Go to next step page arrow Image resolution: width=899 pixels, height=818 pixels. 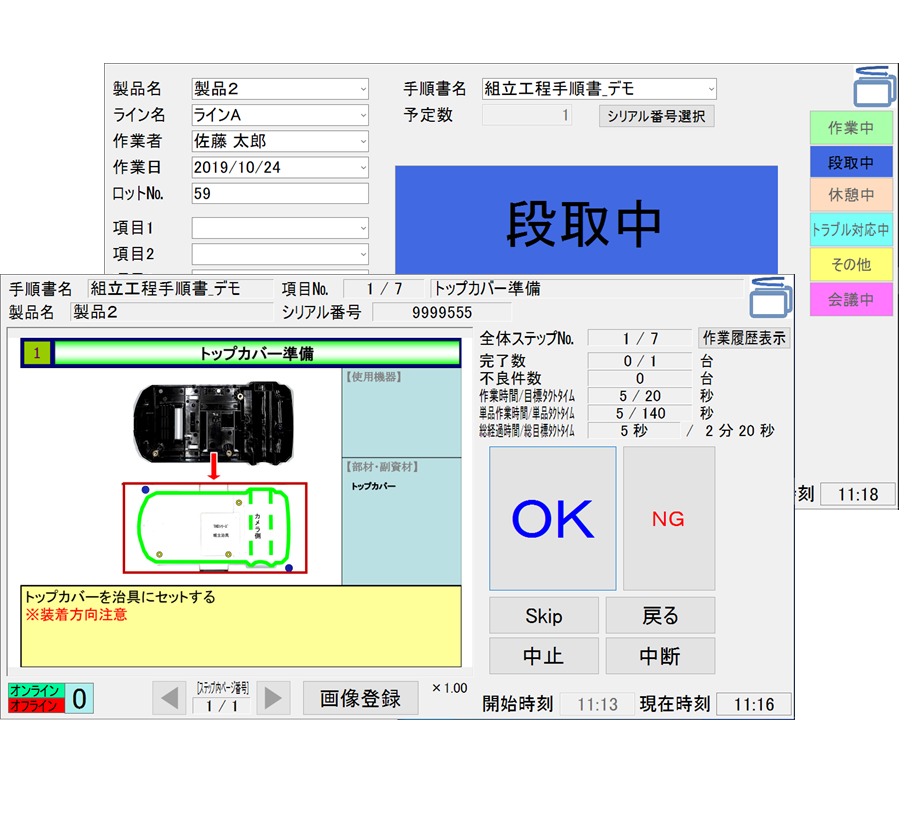273,697
